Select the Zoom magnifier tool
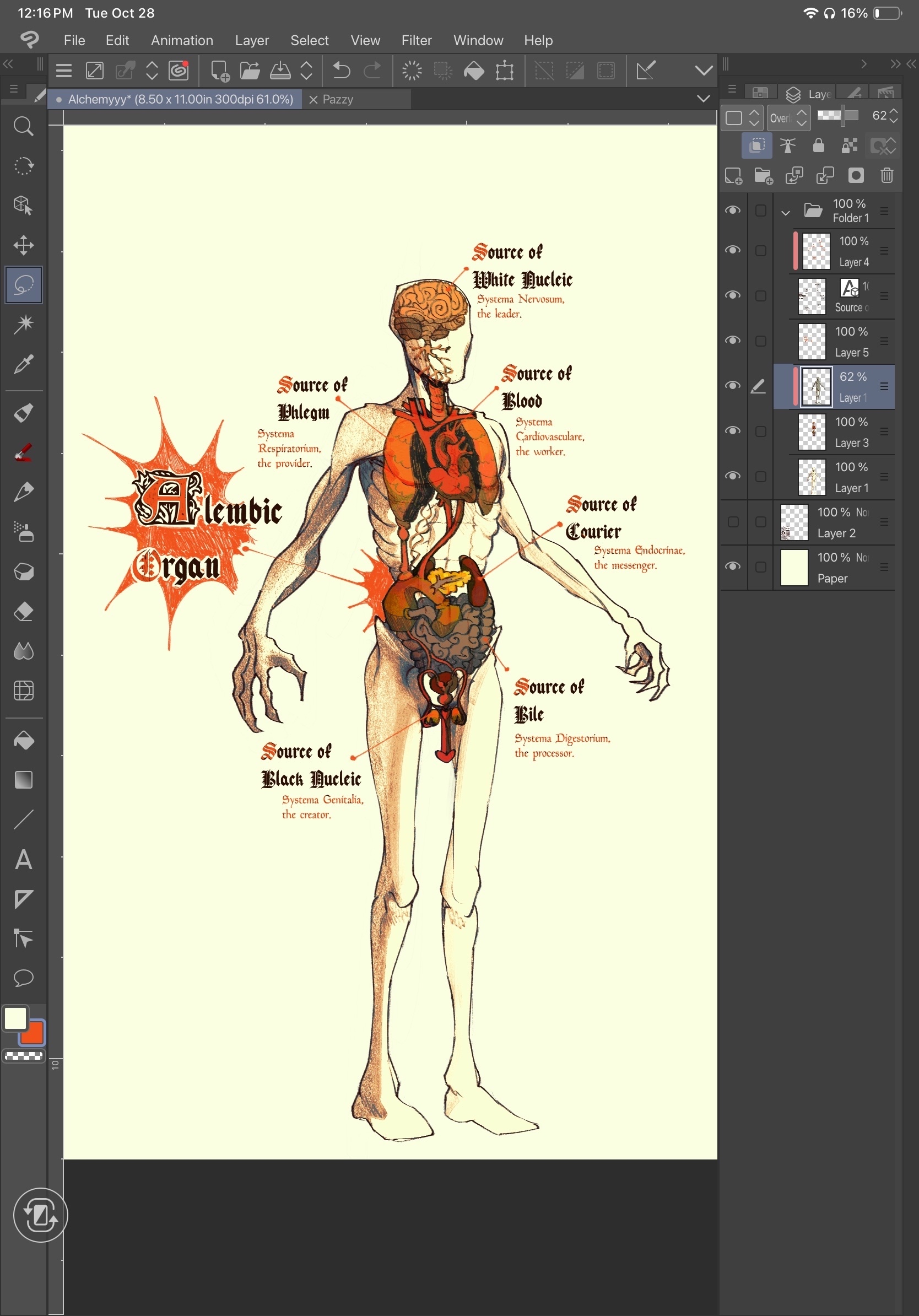 click(24, 126)
